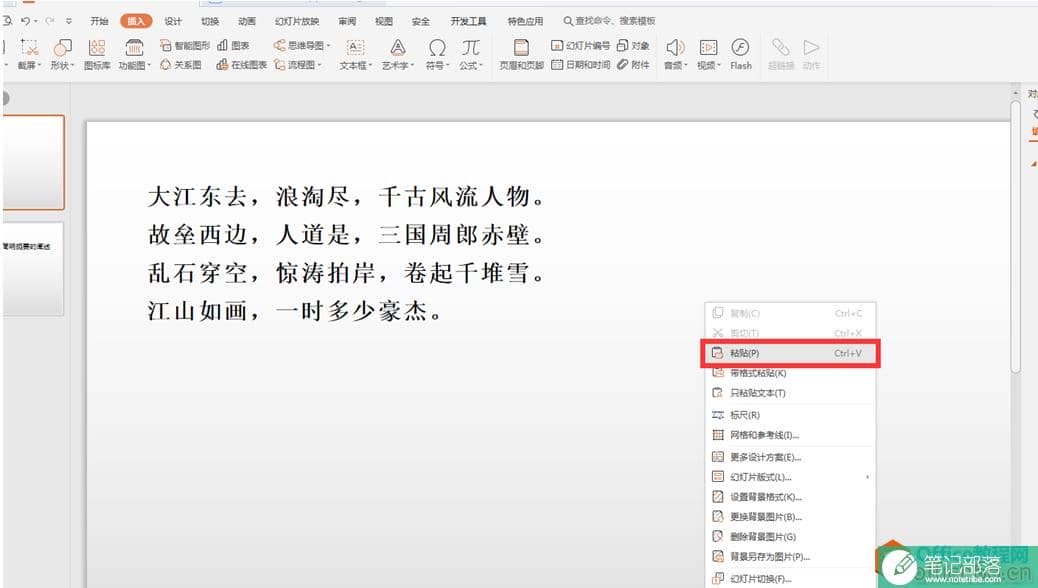The height and width of the screenshot is (588, 1038).
Task: Choose 背景另存为图片(P) in the context menu
Action: pyautogui.click(x=790, y=556)
